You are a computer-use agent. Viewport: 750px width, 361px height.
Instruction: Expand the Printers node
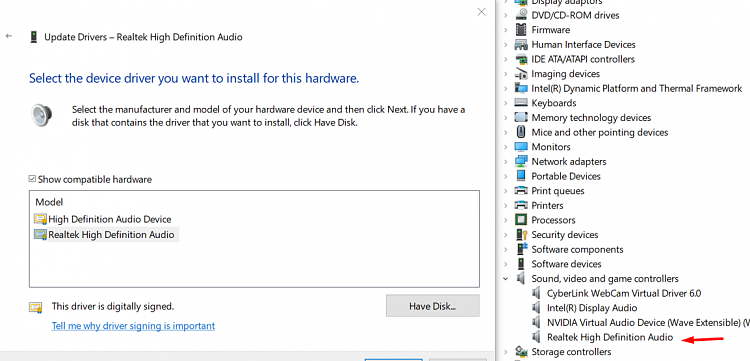506,206
